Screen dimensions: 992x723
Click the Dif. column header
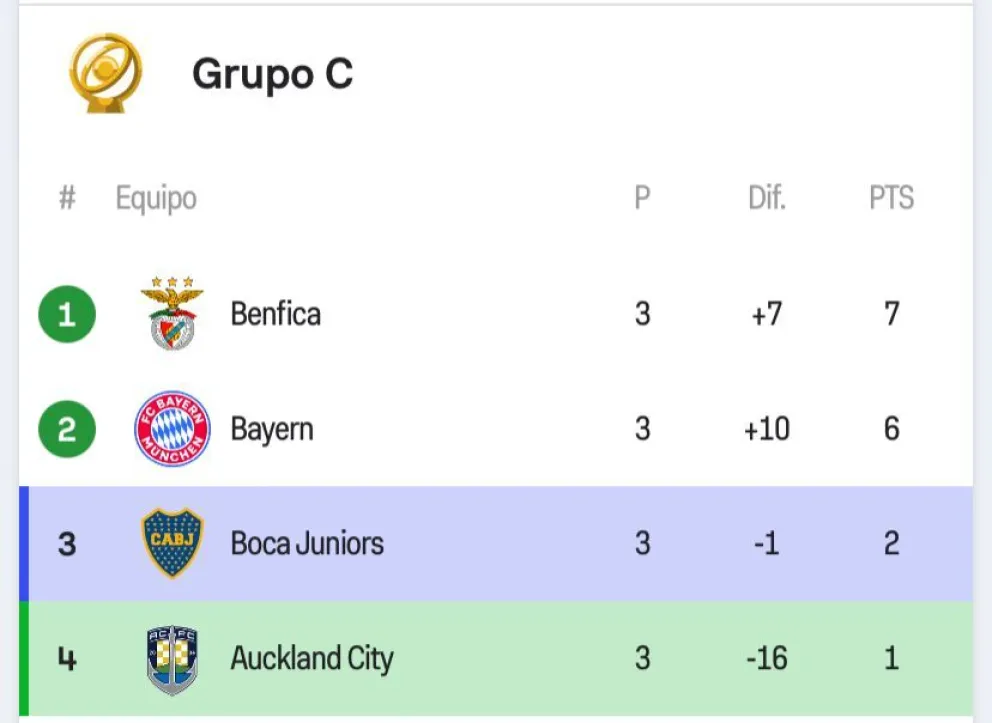tap(767, 198)
